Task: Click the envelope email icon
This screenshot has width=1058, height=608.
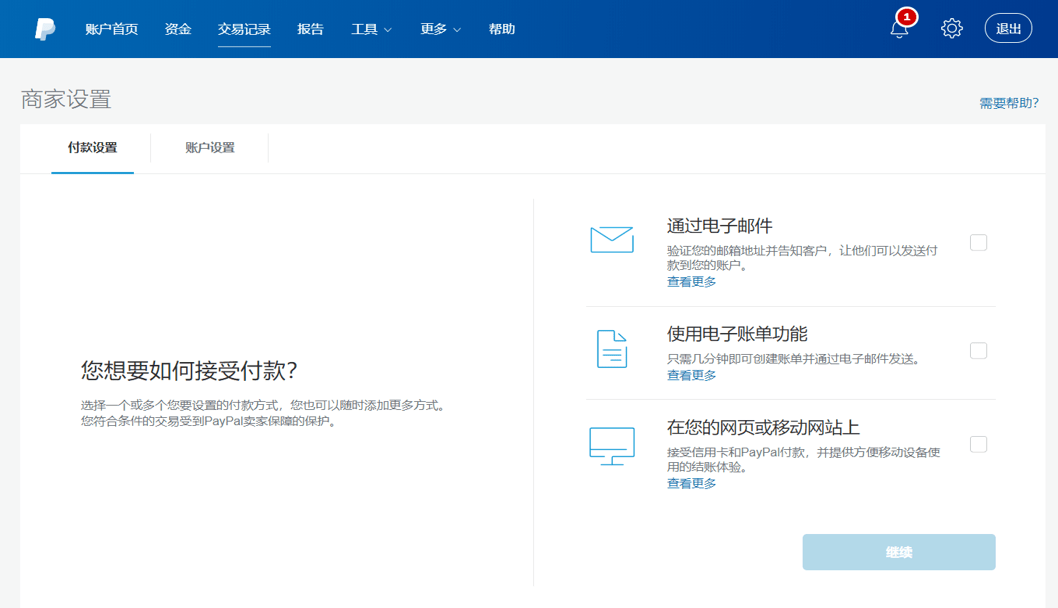Action: click(x=611, y=240)
